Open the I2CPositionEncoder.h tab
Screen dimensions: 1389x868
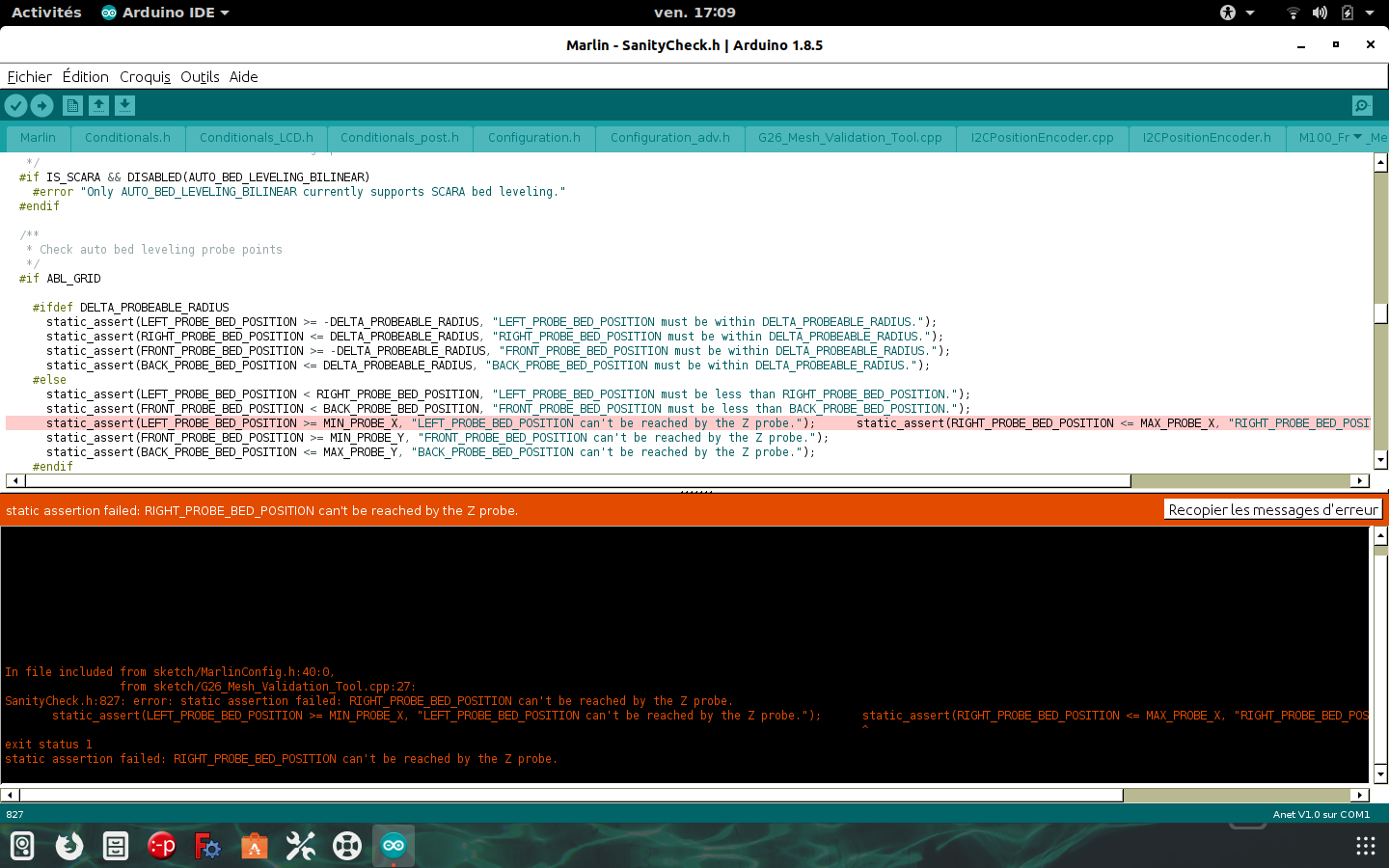(1207, 138)
